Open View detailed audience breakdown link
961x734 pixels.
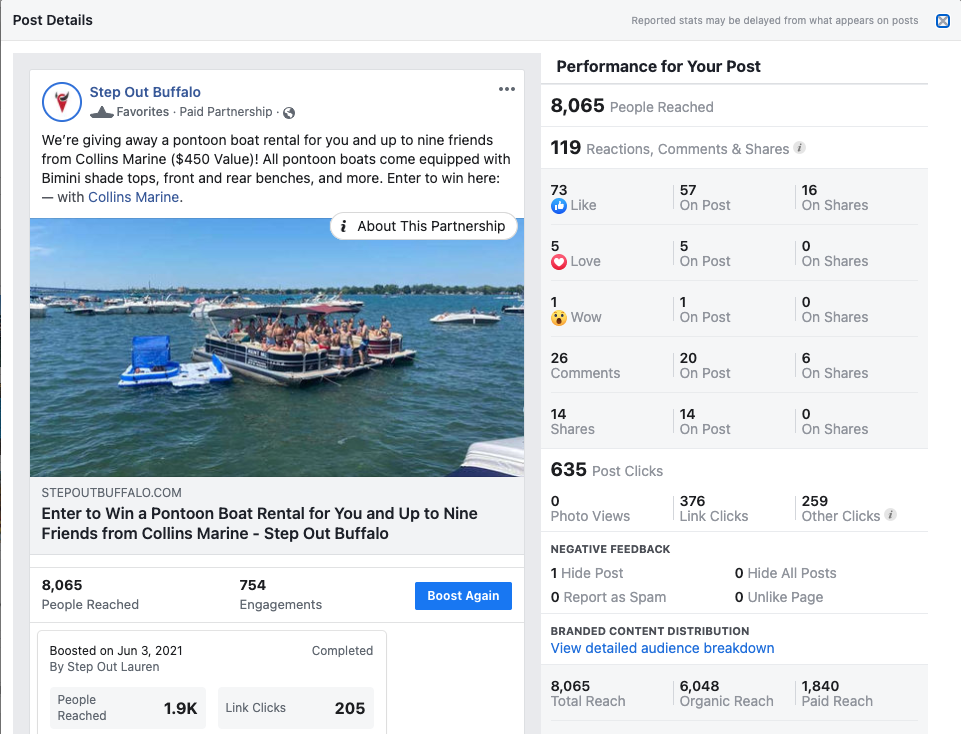pos(662,648)
